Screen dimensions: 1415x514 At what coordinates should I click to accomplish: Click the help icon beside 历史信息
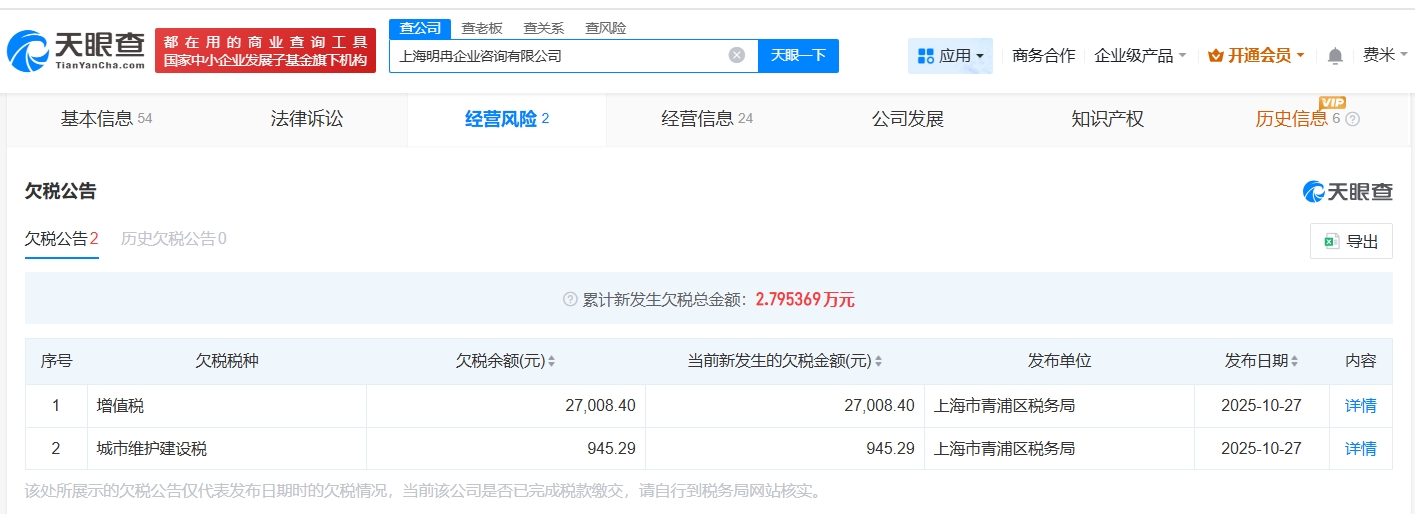pos(1353,120)
